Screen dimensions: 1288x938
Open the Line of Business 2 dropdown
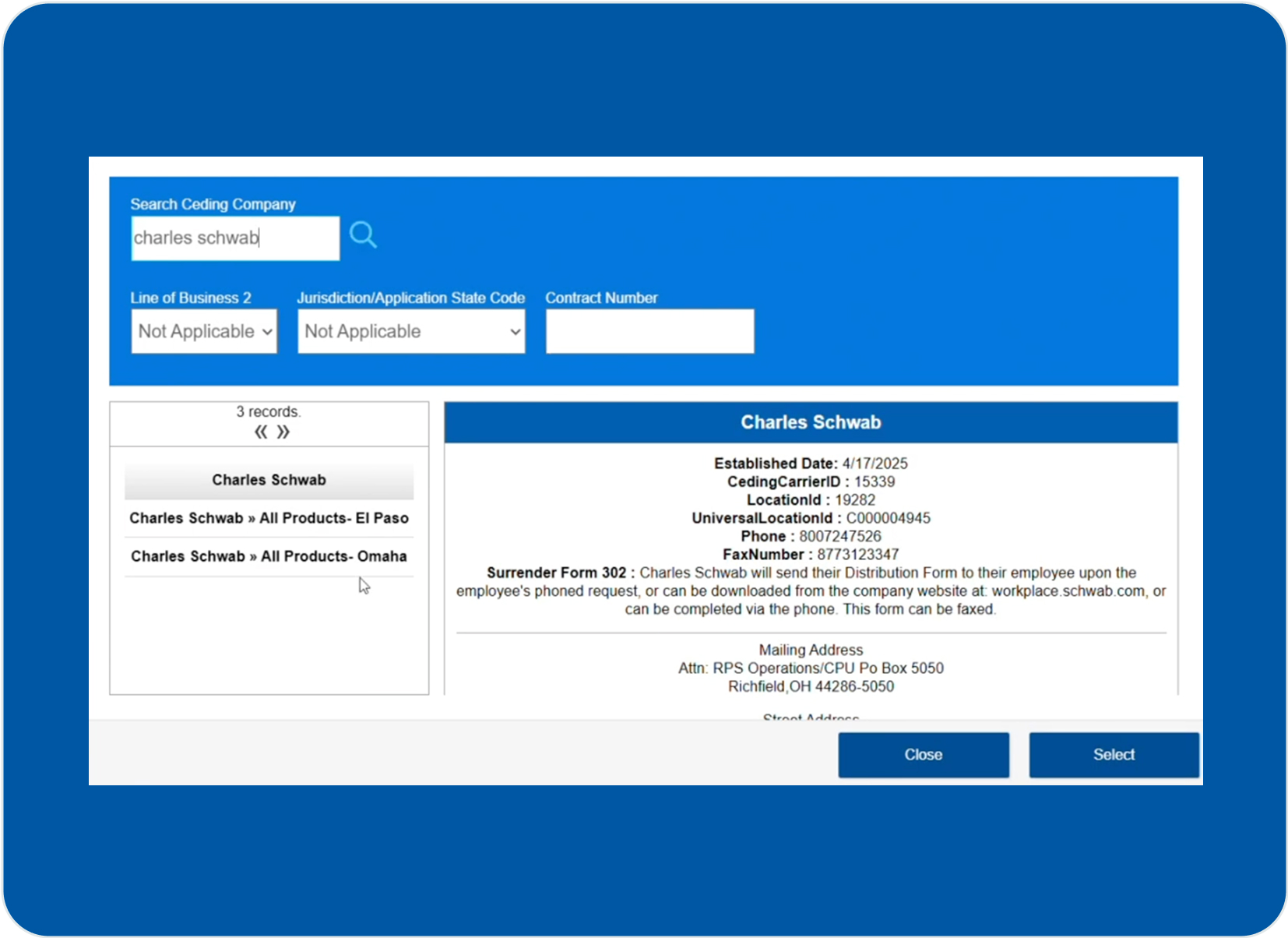tap(204, 331)
